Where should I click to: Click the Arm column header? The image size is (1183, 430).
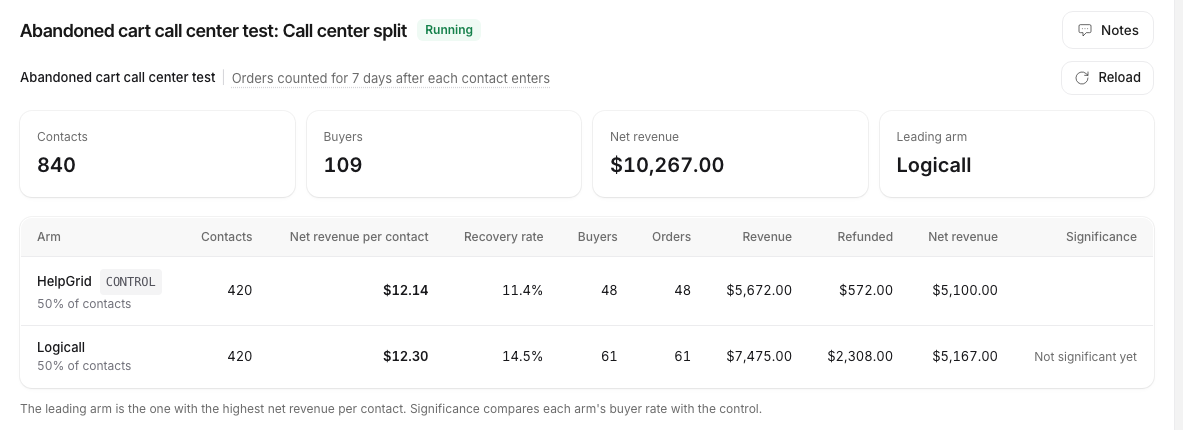click(x=48, y=237)
